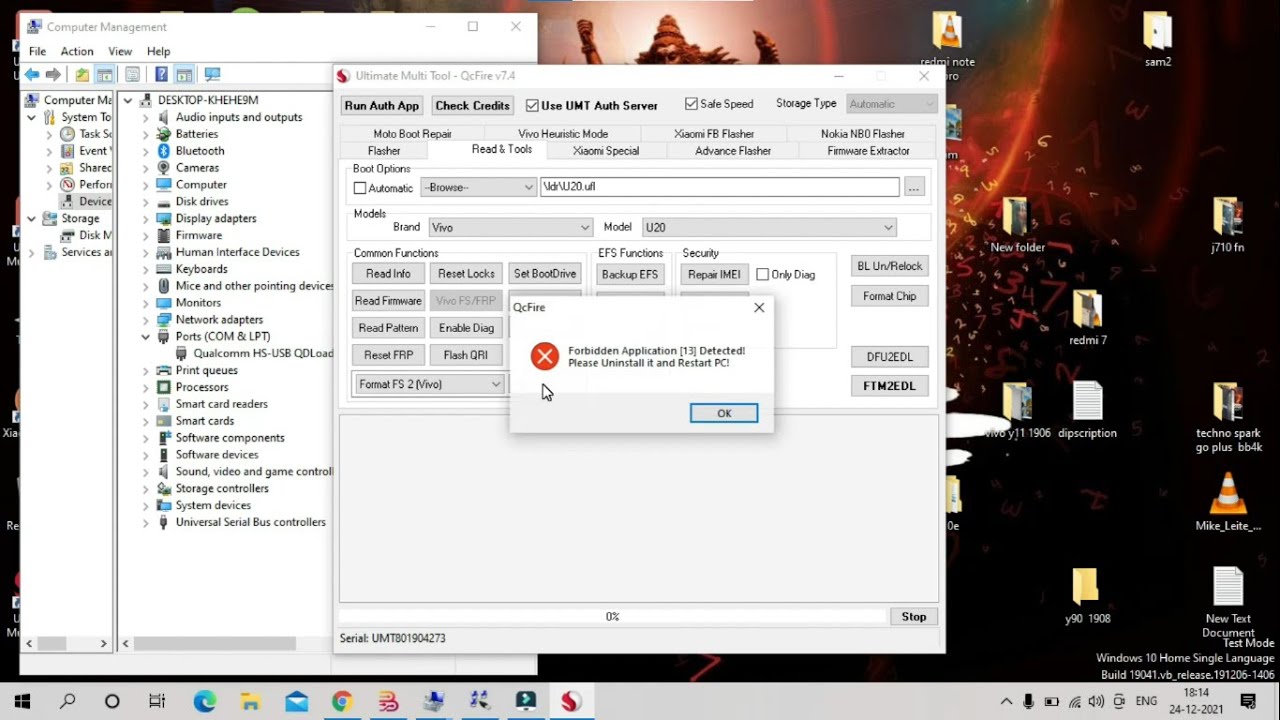Toggle the Safe Speed checkbox
The image size is (1280, 720).
(x=691, y=104)
